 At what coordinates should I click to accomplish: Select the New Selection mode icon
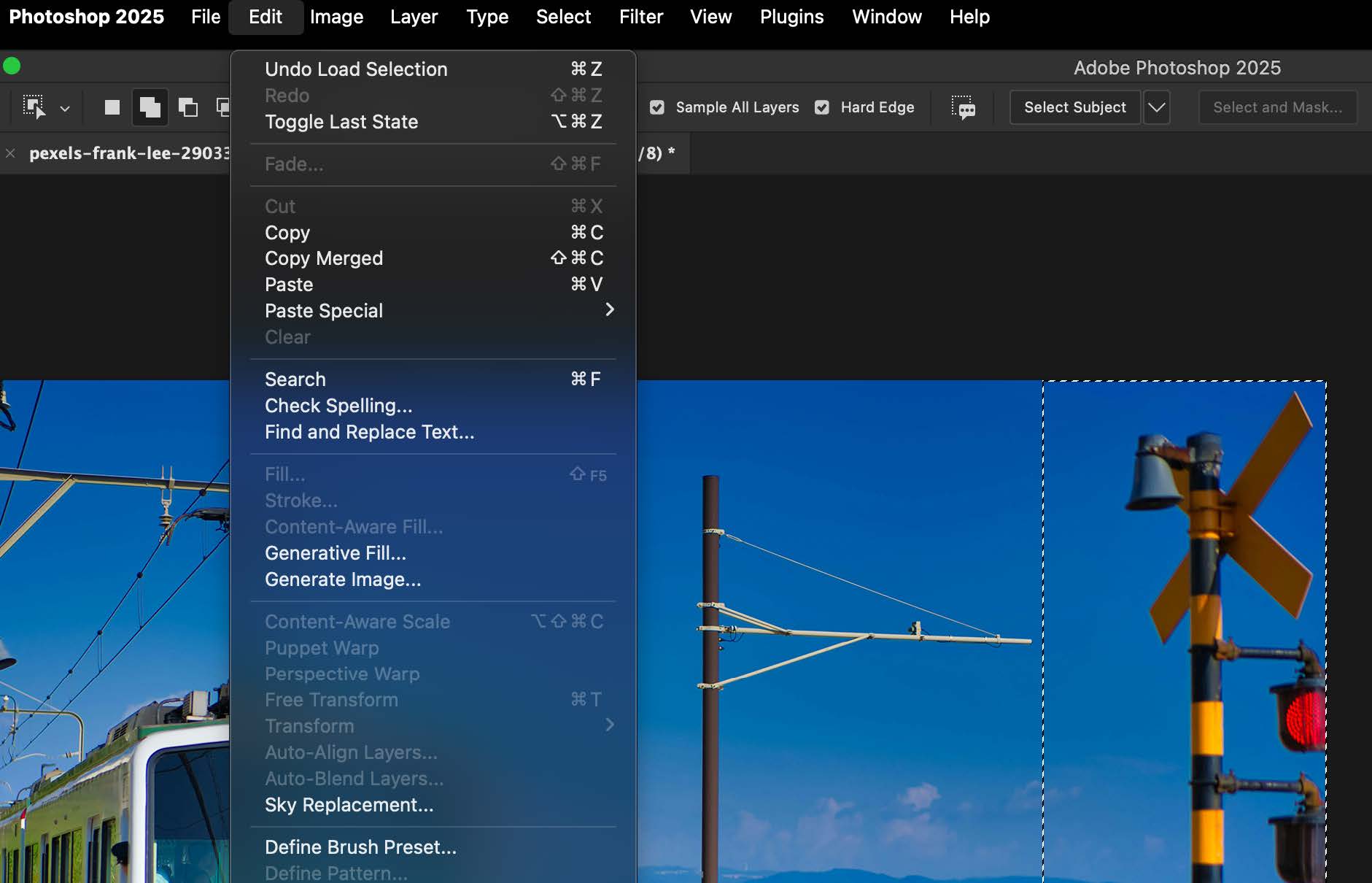pyautogui.click(x=112, y=107)
